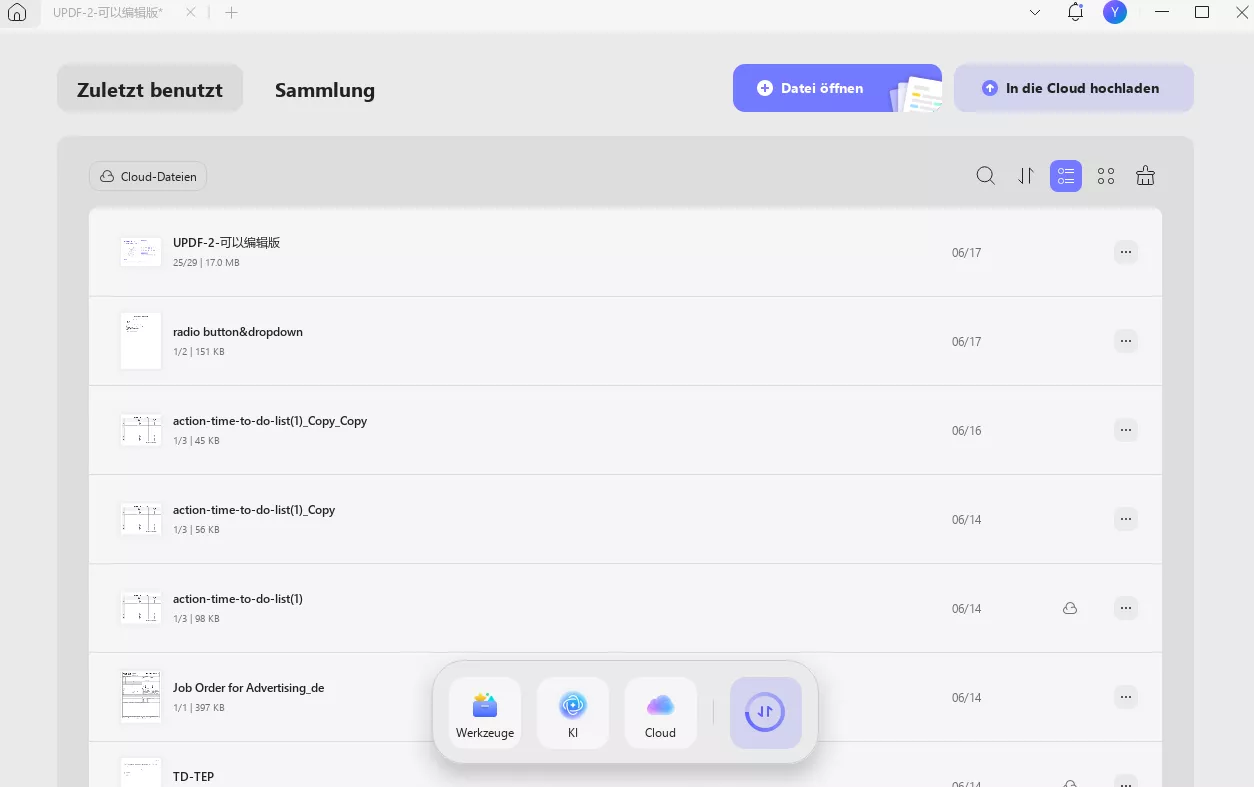This screenshot has height=787, width=1254.
Task: Expand the tab list dropdown arrow
Action: 1035,13
